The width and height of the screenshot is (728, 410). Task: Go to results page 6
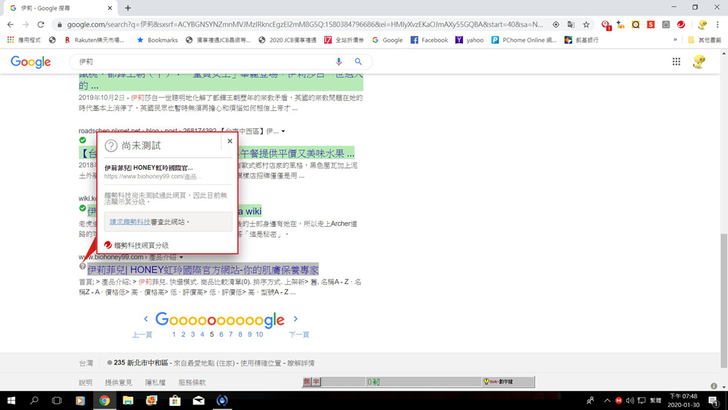(221, 334)
